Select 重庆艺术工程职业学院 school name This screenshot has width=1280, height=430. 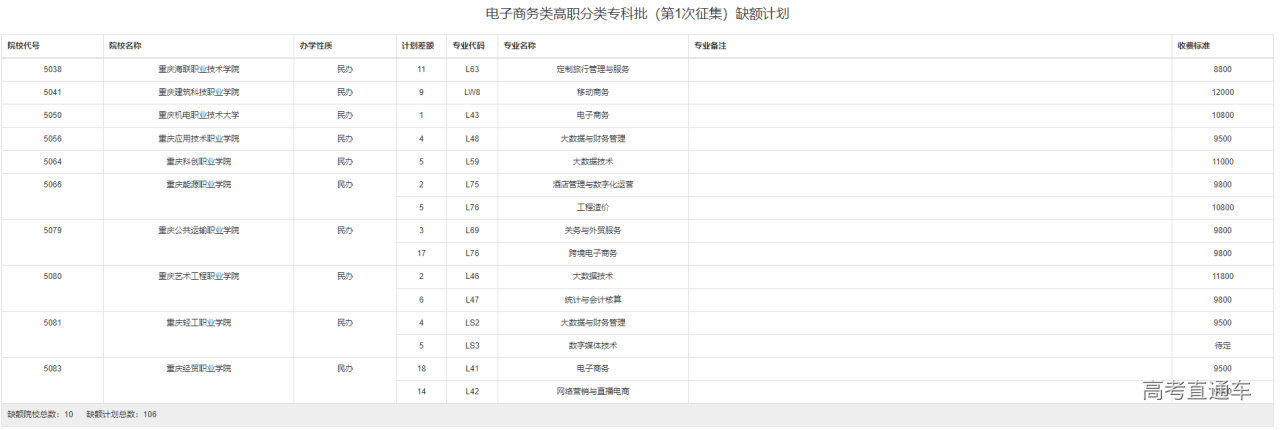pos(198,276)
